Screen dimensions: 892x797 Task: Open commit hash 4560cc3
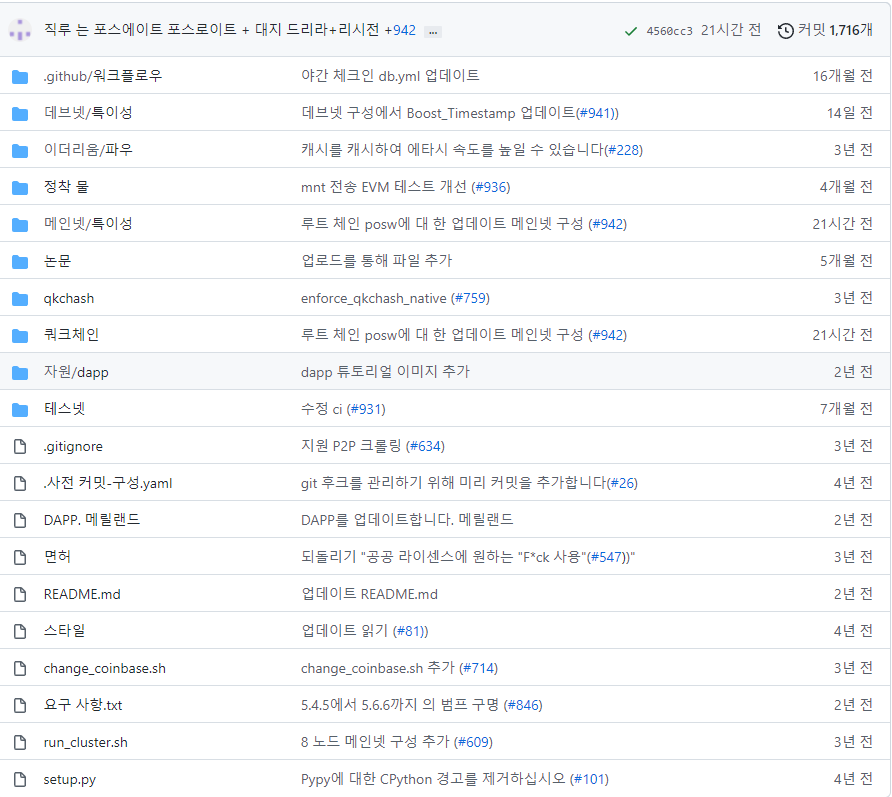tap(669, 31)
